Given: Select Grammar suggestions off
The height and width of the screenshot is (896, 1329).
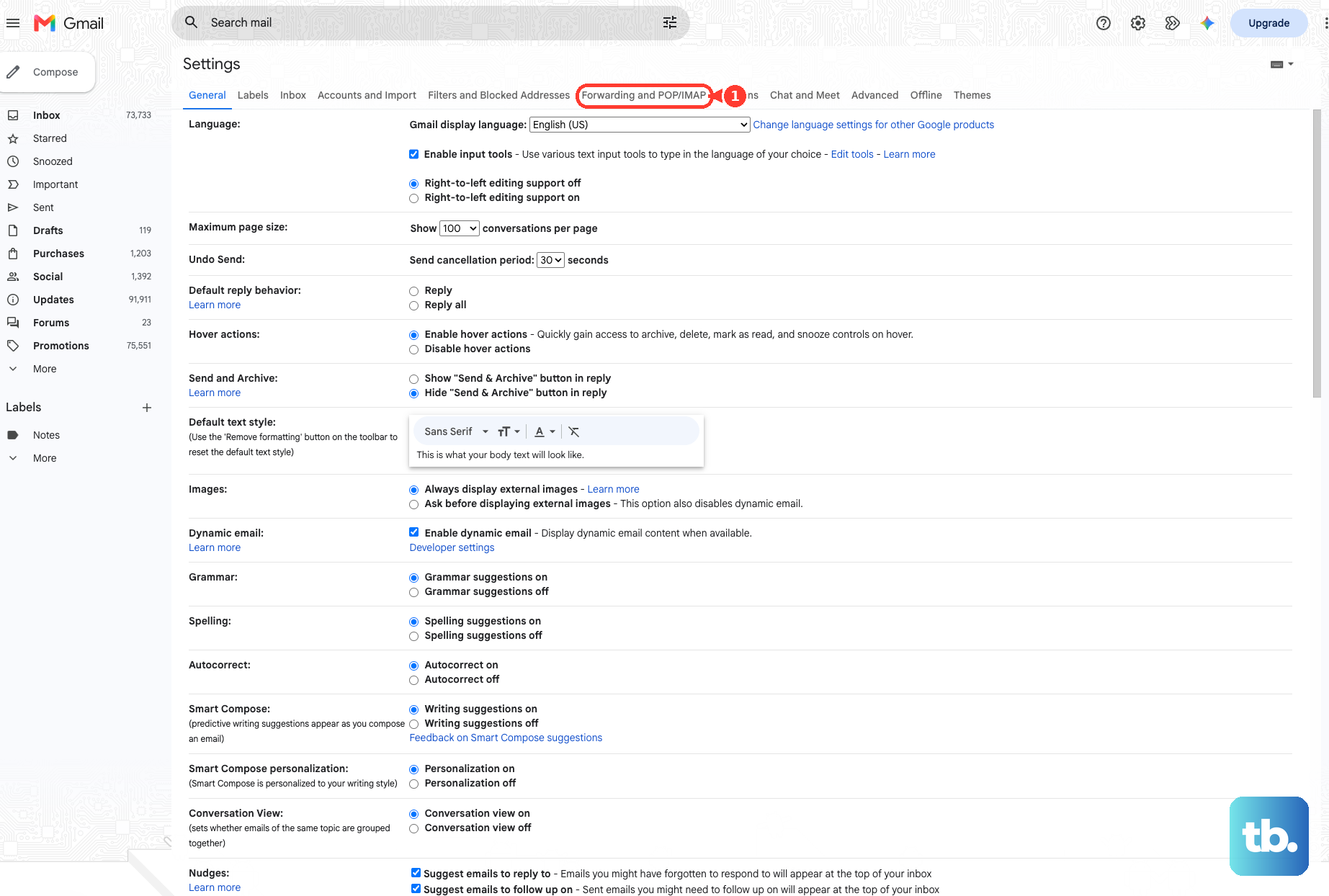Looking at the screenshot, I should (414, 592).
